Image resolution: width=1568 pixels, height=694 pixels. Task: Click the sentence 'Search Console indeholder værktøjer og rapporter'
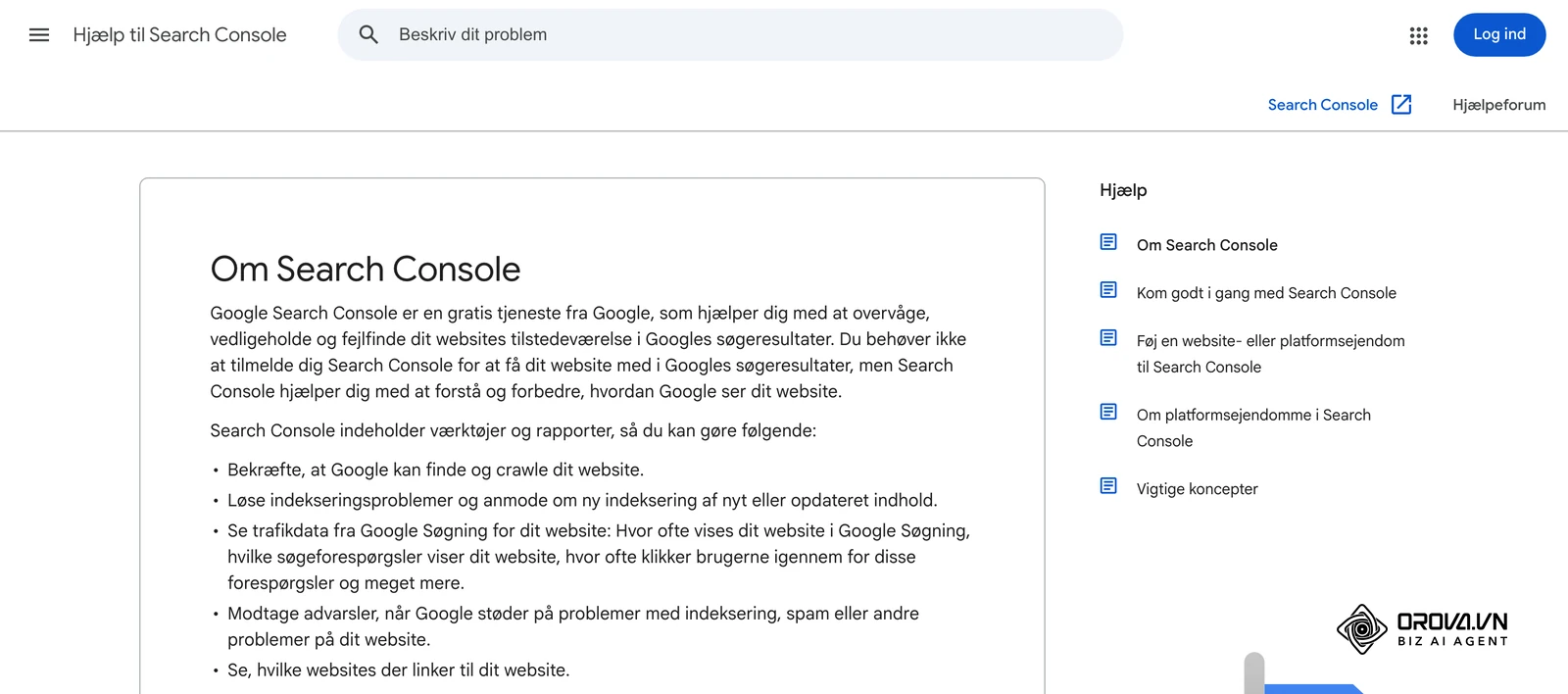pos(513,430)
